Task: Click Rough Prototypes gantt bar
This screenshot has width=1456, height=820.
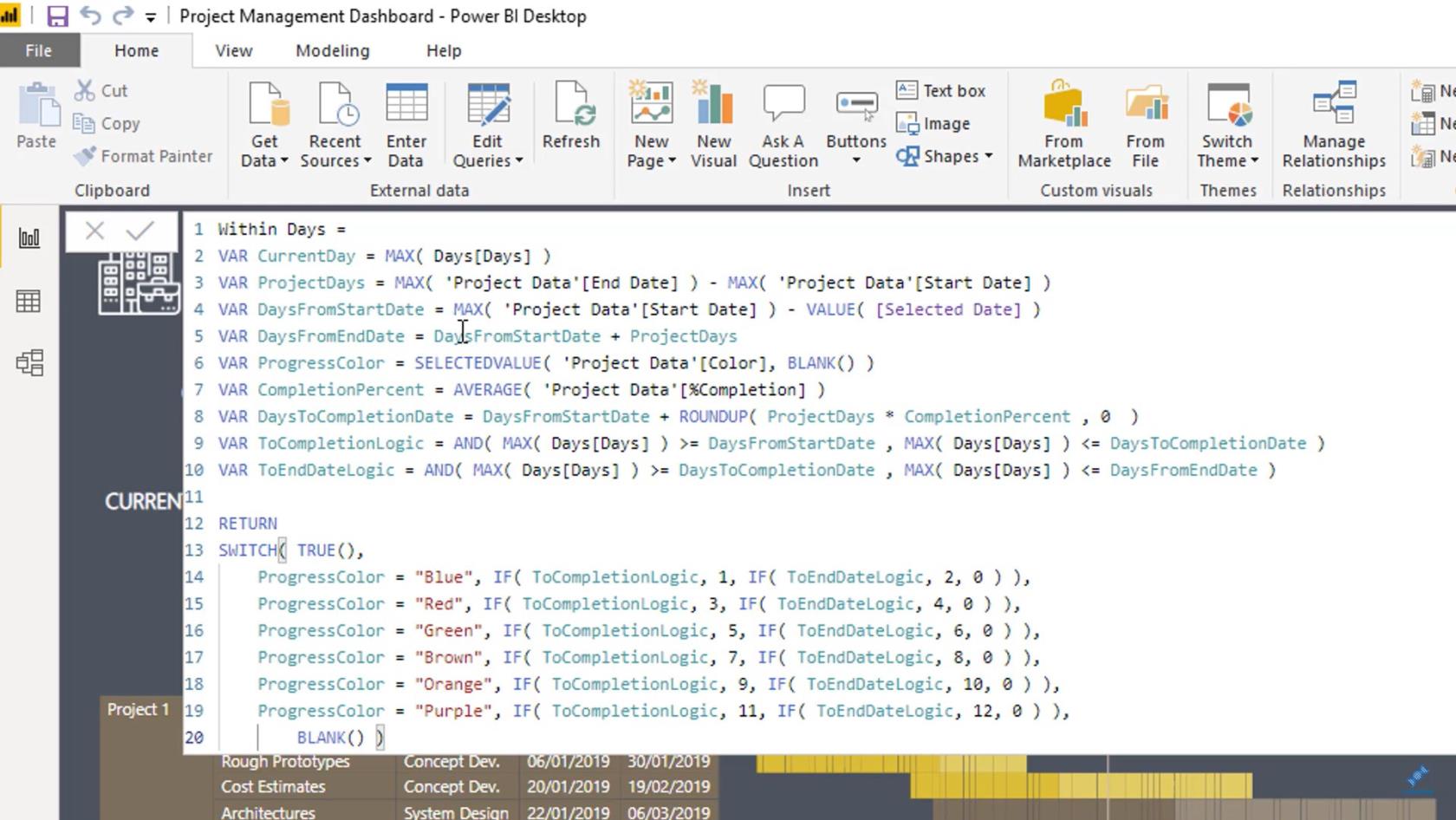Action: pyautogui.click(x=892, y=763)
